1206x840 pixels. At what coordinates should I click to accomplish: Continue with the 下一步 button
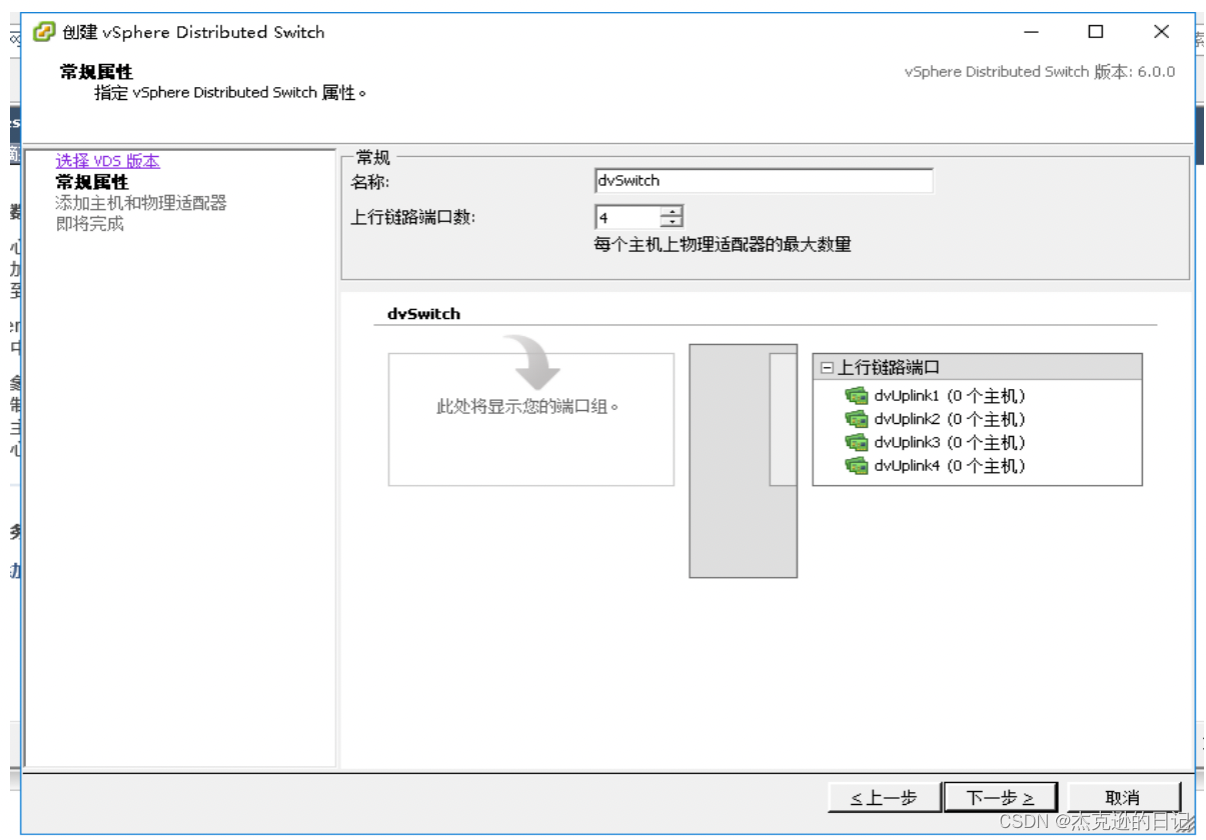1000,797
